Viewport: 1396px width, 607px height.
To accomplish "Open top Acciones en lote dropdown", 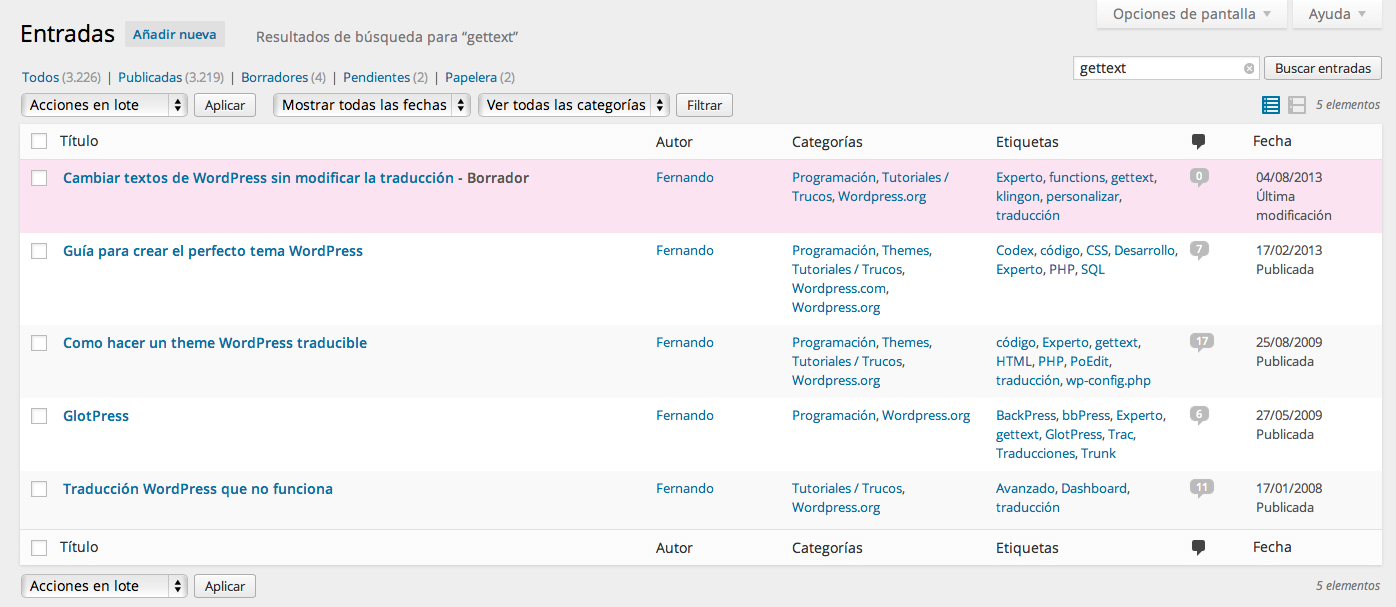I will click(x=104, y=105).
